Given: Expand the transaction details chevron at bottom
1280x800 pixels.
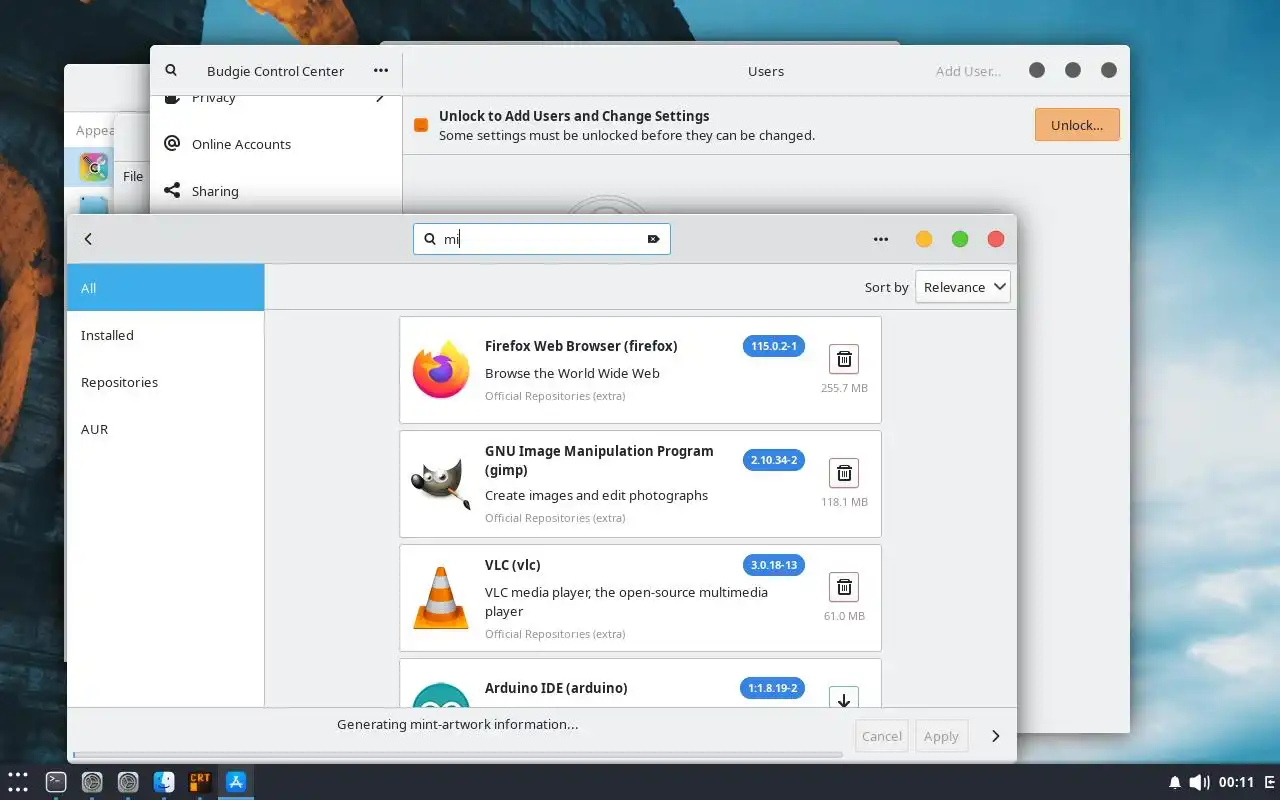Looking at the screenshot, I should pos(995,736).
